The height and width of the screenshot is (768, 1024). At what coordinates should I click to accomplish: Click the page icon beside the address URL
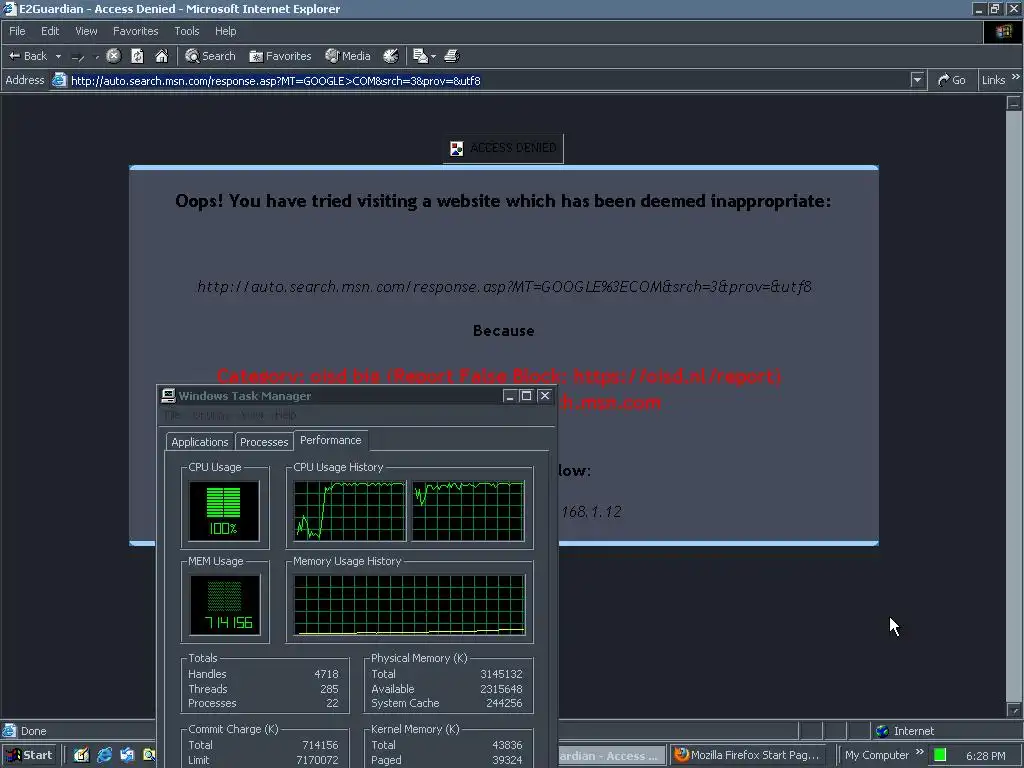tap(59, 80)
